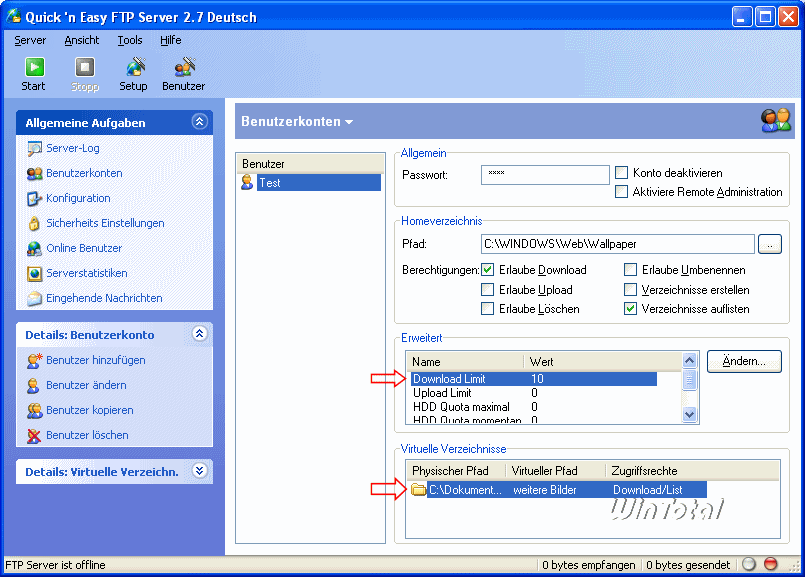
Task: Click the Eingehende Nachrichten envelope icon
Action: coord(34,298)
